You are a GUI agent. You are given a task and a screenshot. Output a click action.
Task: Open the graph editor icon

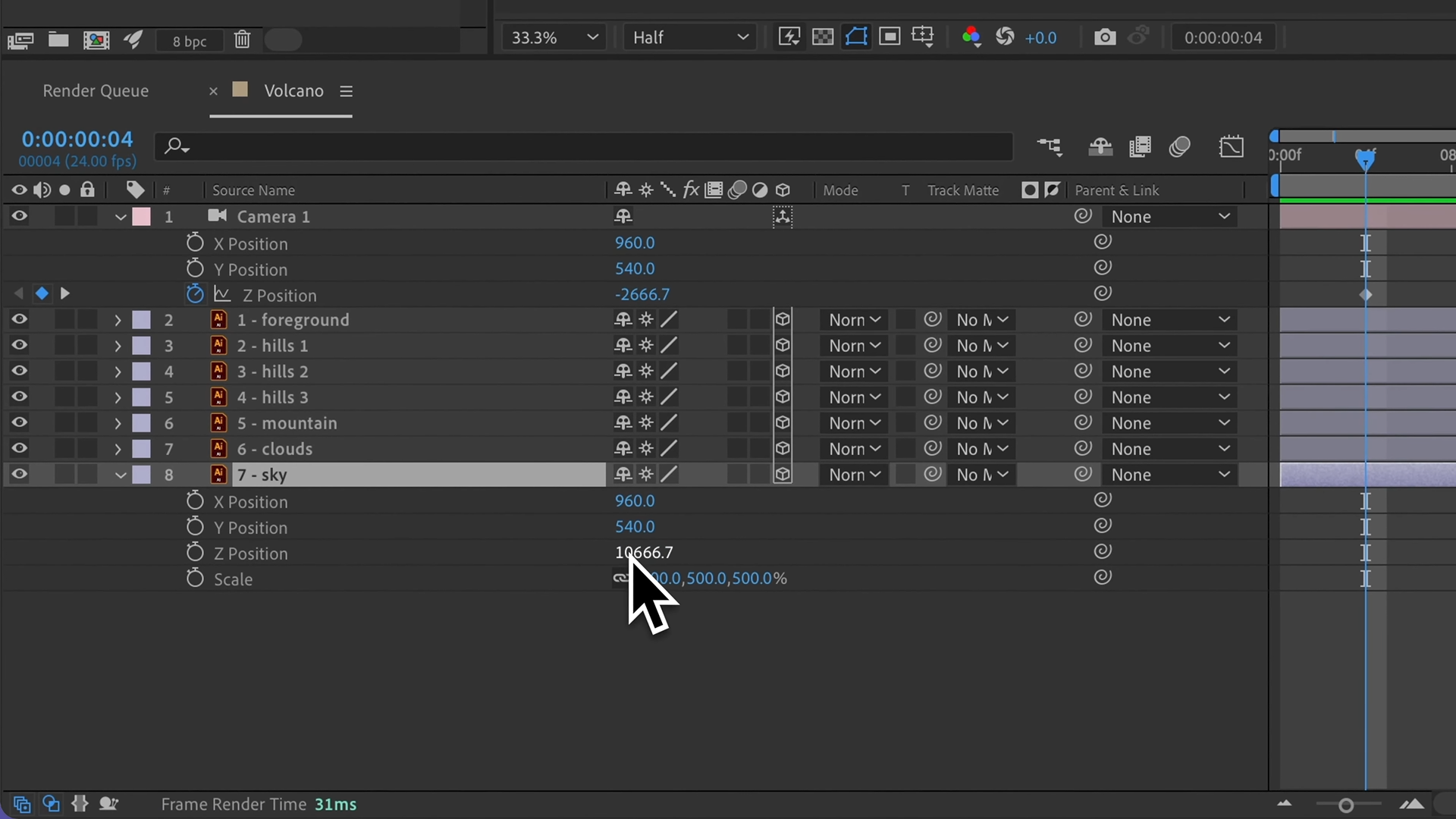coord(1232,146)
